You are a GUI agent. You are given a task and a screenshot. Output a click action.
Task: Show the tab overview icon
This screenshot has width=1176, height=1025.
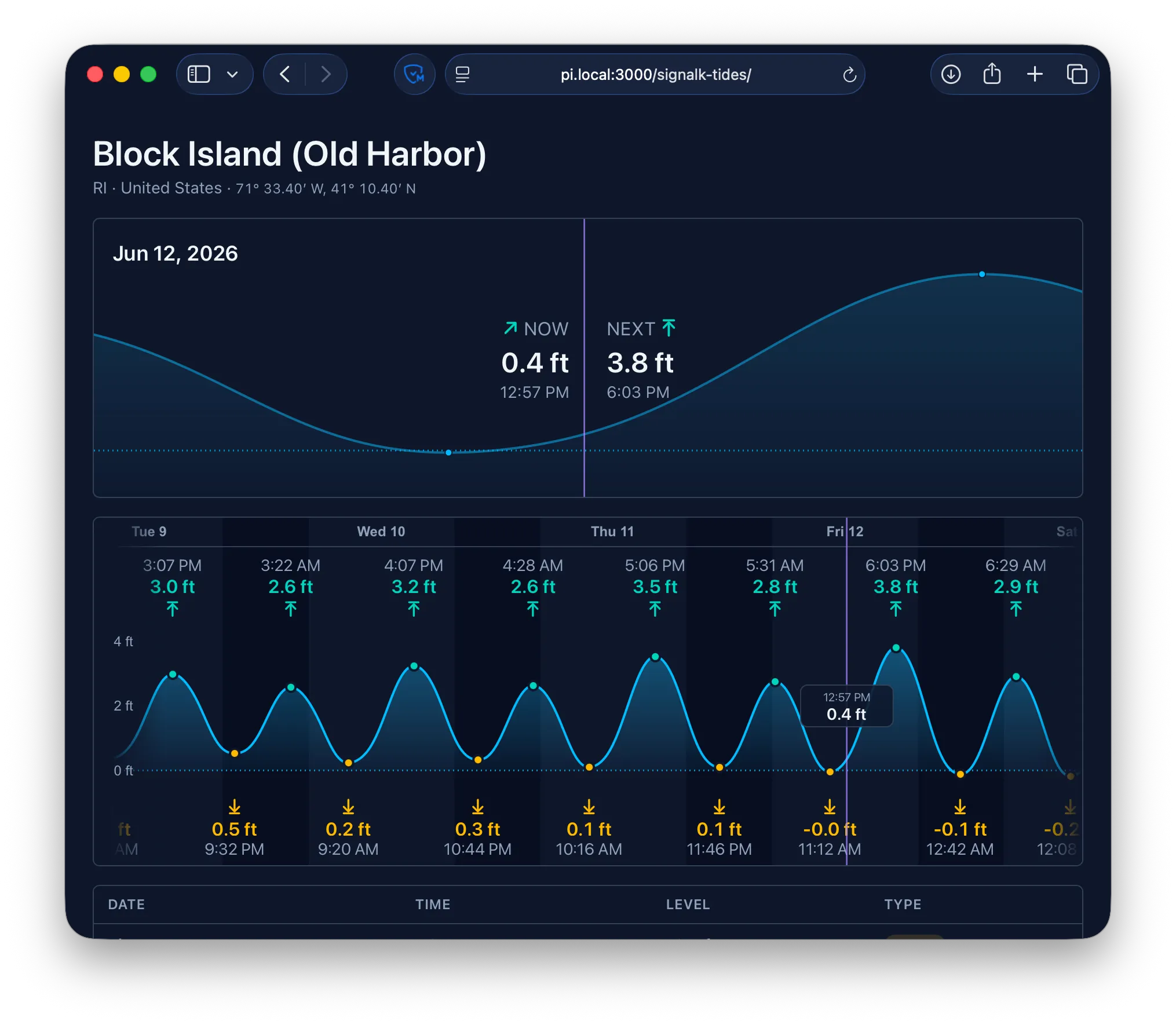[x=1076, y=74]
